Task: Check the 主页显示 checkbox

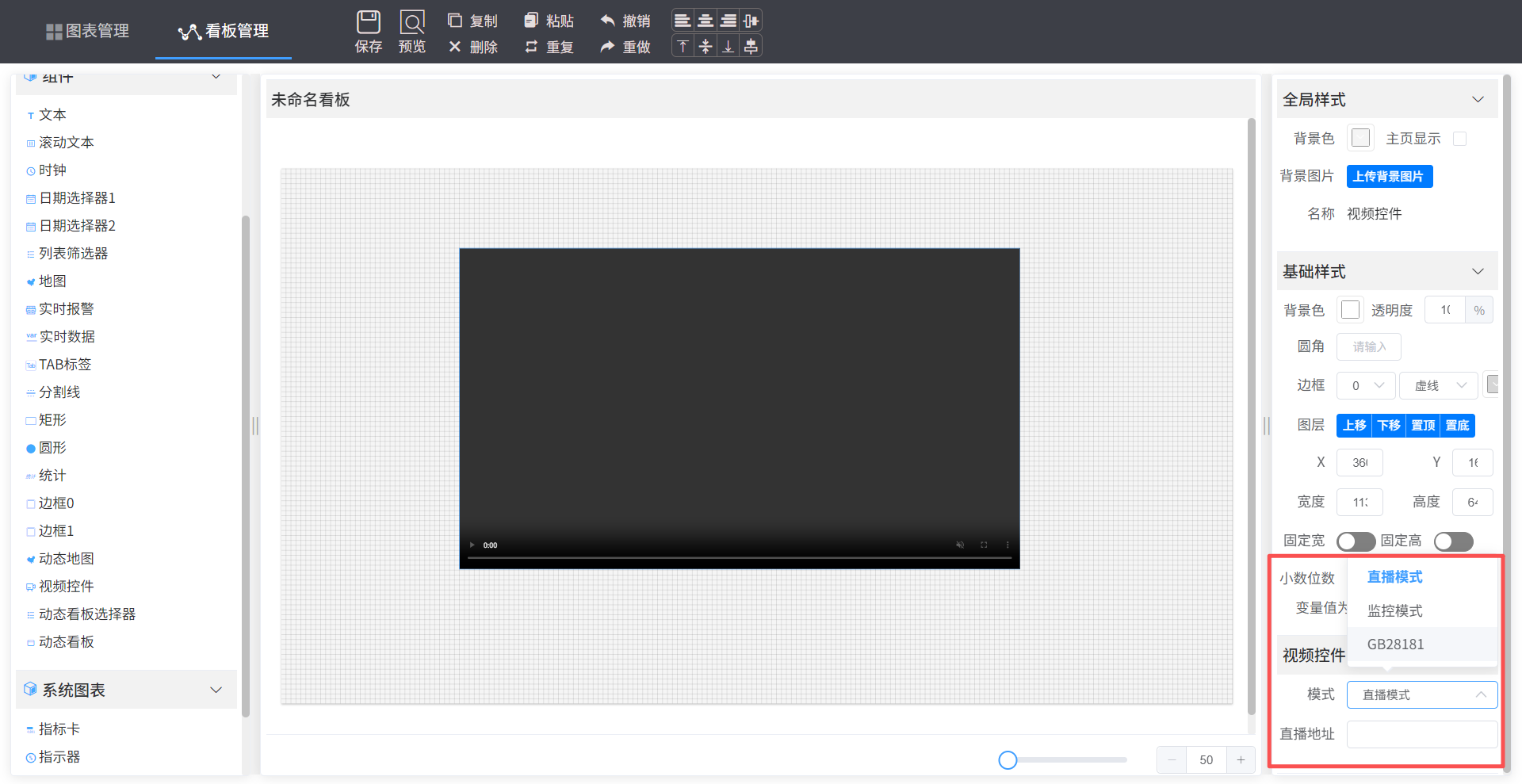Action: click(x=1459, y=139)
